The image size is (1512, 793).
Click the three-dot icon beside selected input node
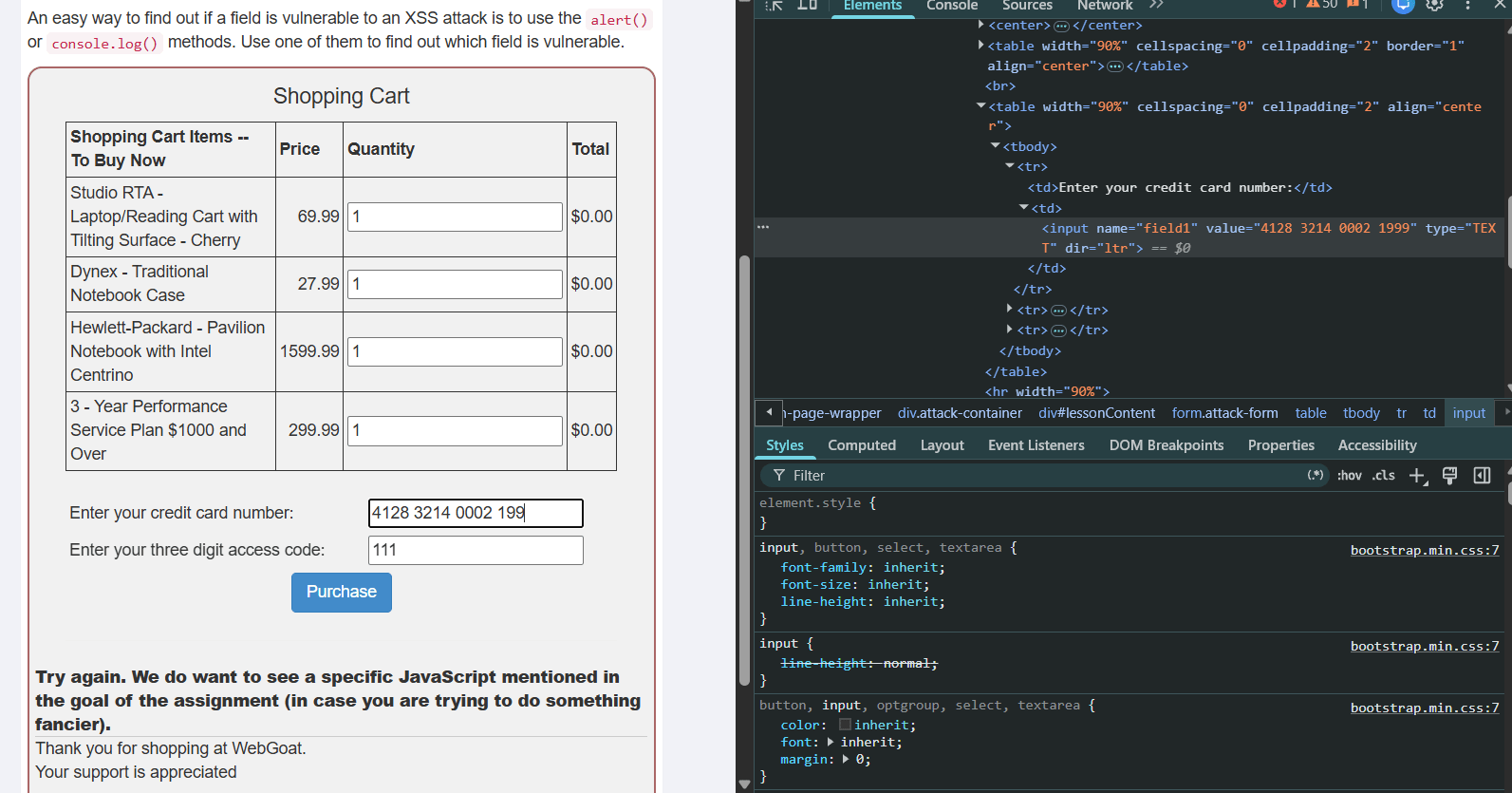pos(763,227)
